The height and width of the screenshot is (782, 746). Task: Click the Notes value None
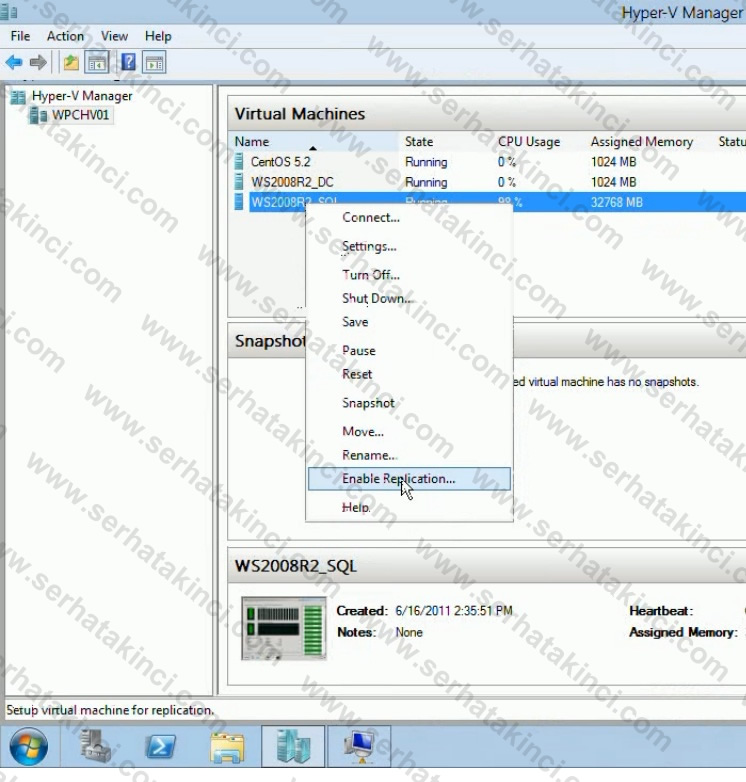click(409, 632)
